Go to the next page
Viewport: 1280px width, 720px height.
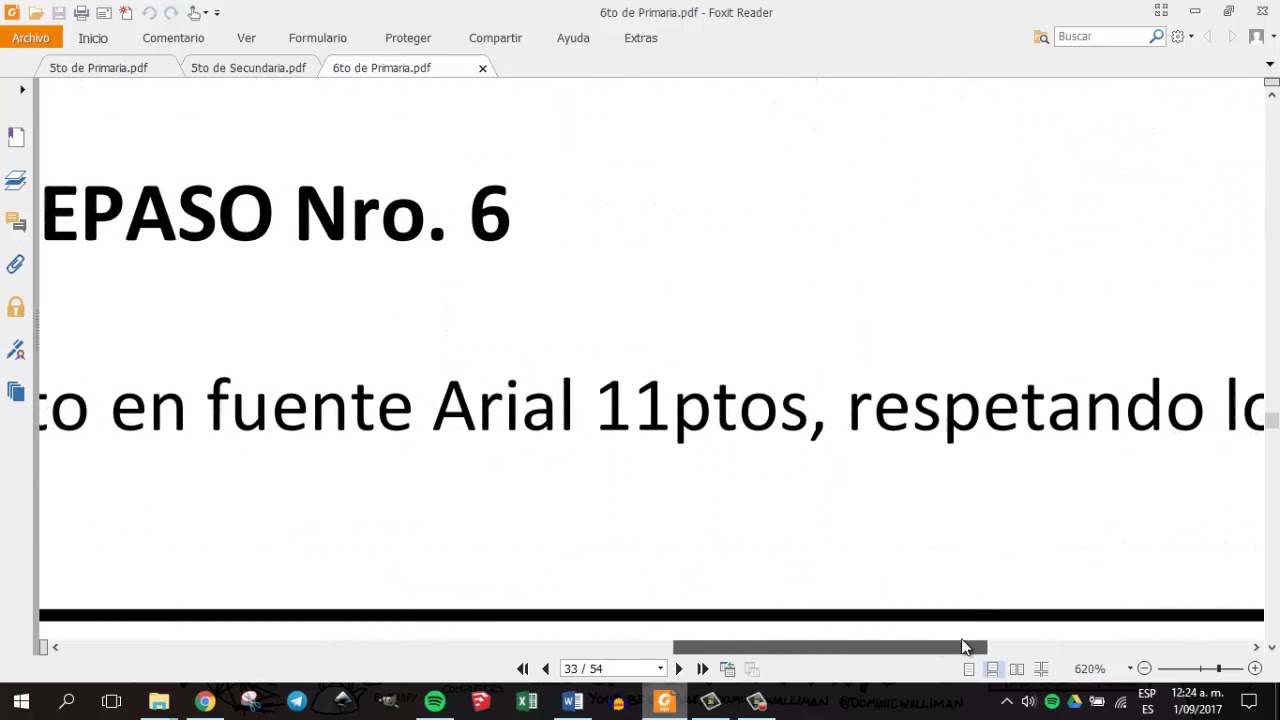click(679, 669)
